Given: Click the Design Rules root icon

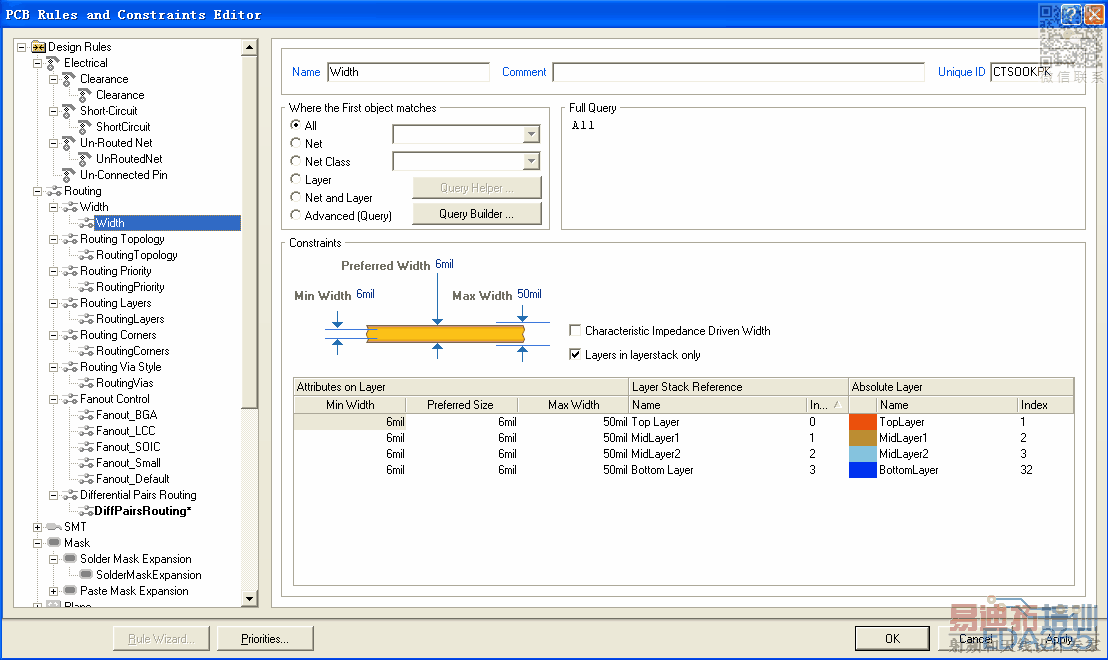Looking at the screenshot, I should coord(39,47).
